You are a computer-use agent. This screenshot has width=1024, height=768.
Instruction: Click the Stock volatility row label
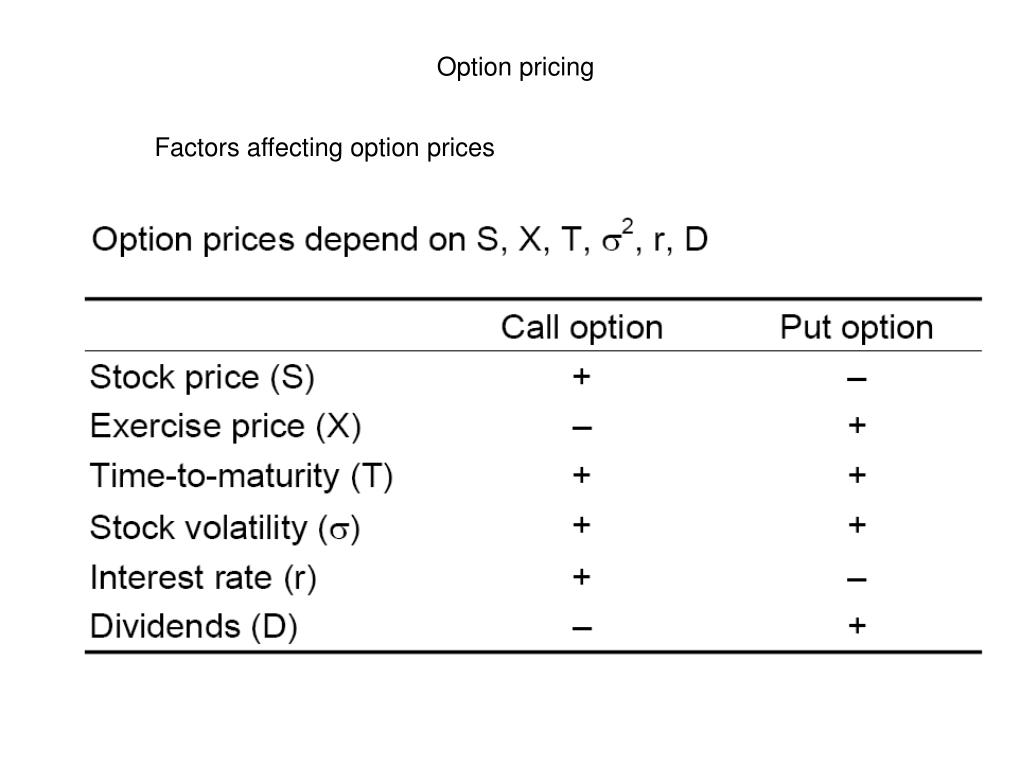coord(225,528)
